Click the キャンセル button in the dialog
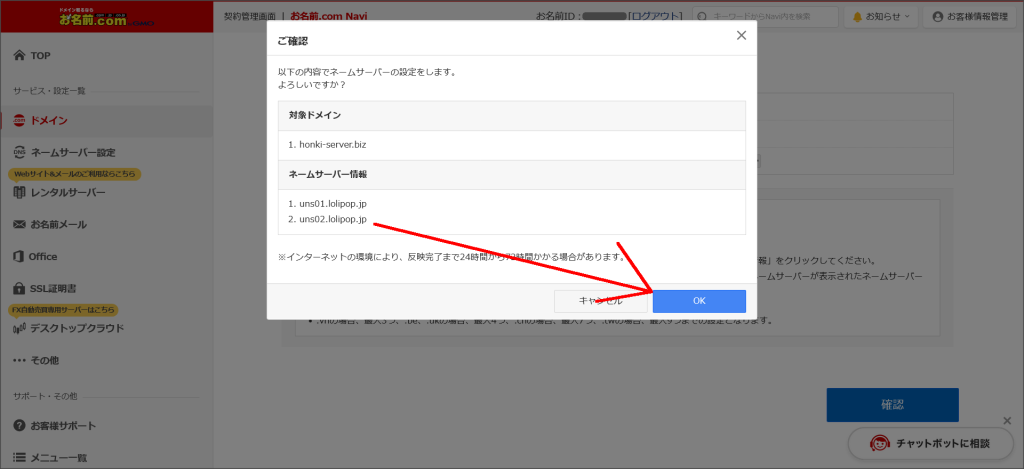Screen dimensions: 1024x469 600,301
